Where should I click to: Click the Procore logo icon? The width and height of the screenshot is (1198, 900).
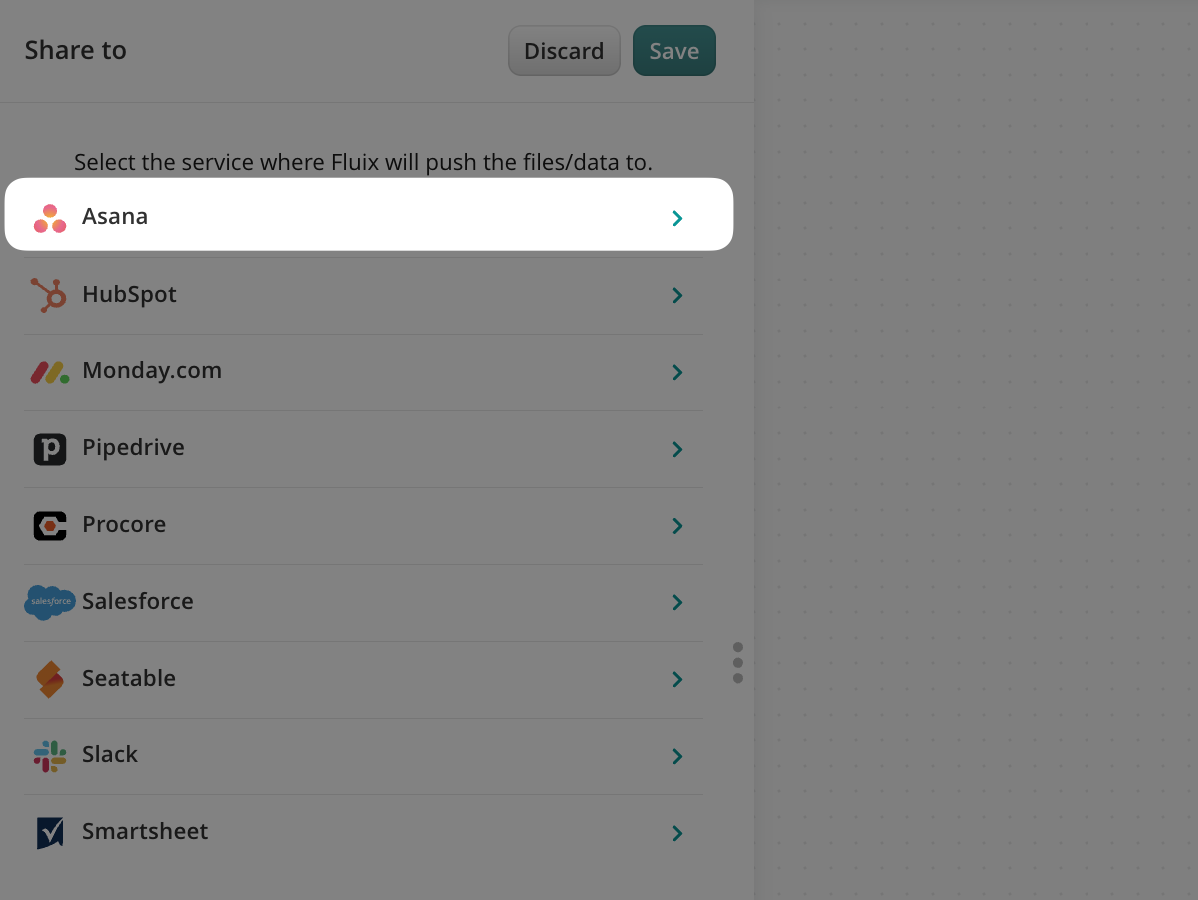tap(50, 525)
